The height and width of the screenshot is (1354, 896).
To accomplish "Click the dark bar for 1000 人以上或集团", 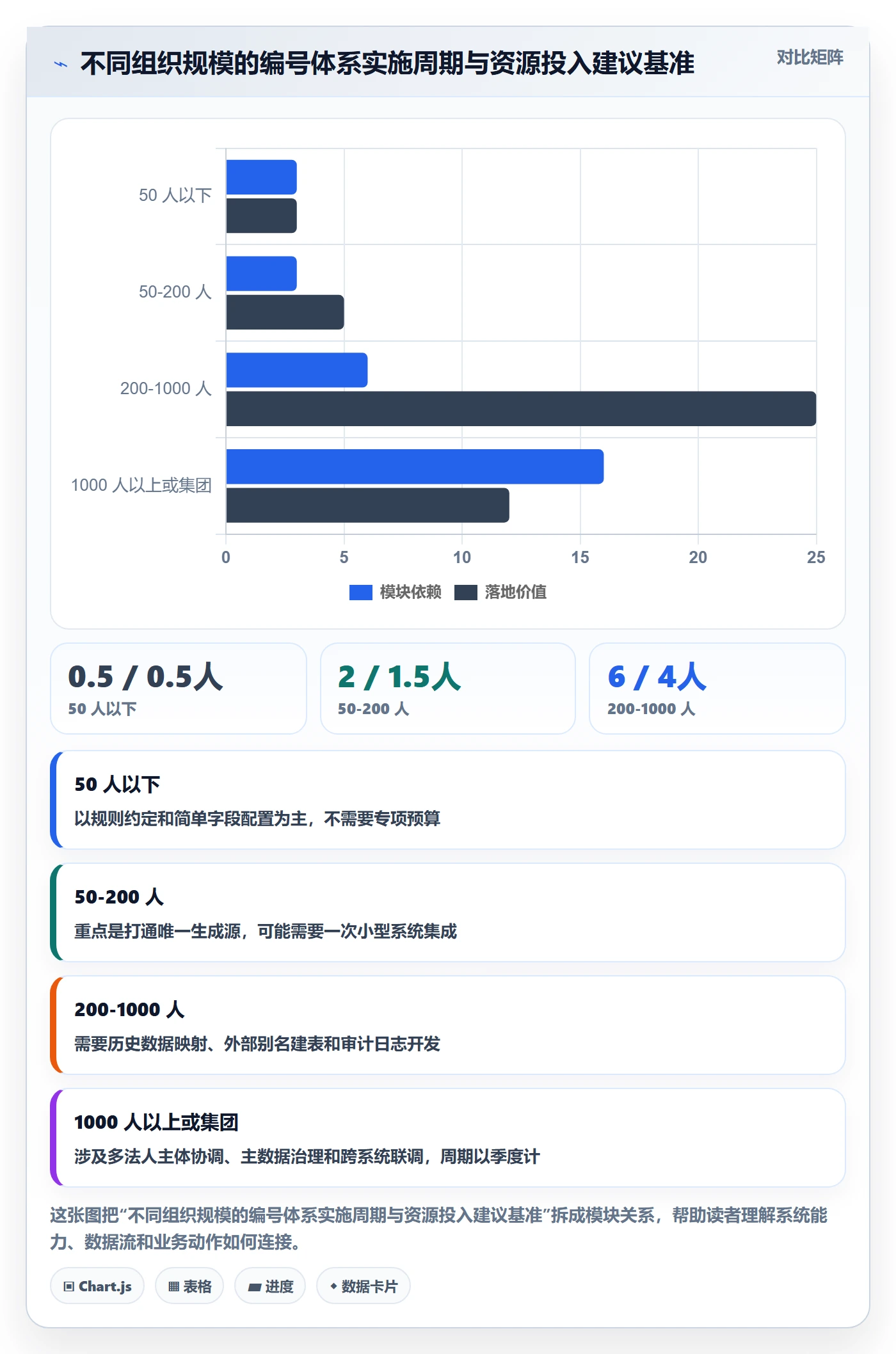I will click(x=367, y=505).
